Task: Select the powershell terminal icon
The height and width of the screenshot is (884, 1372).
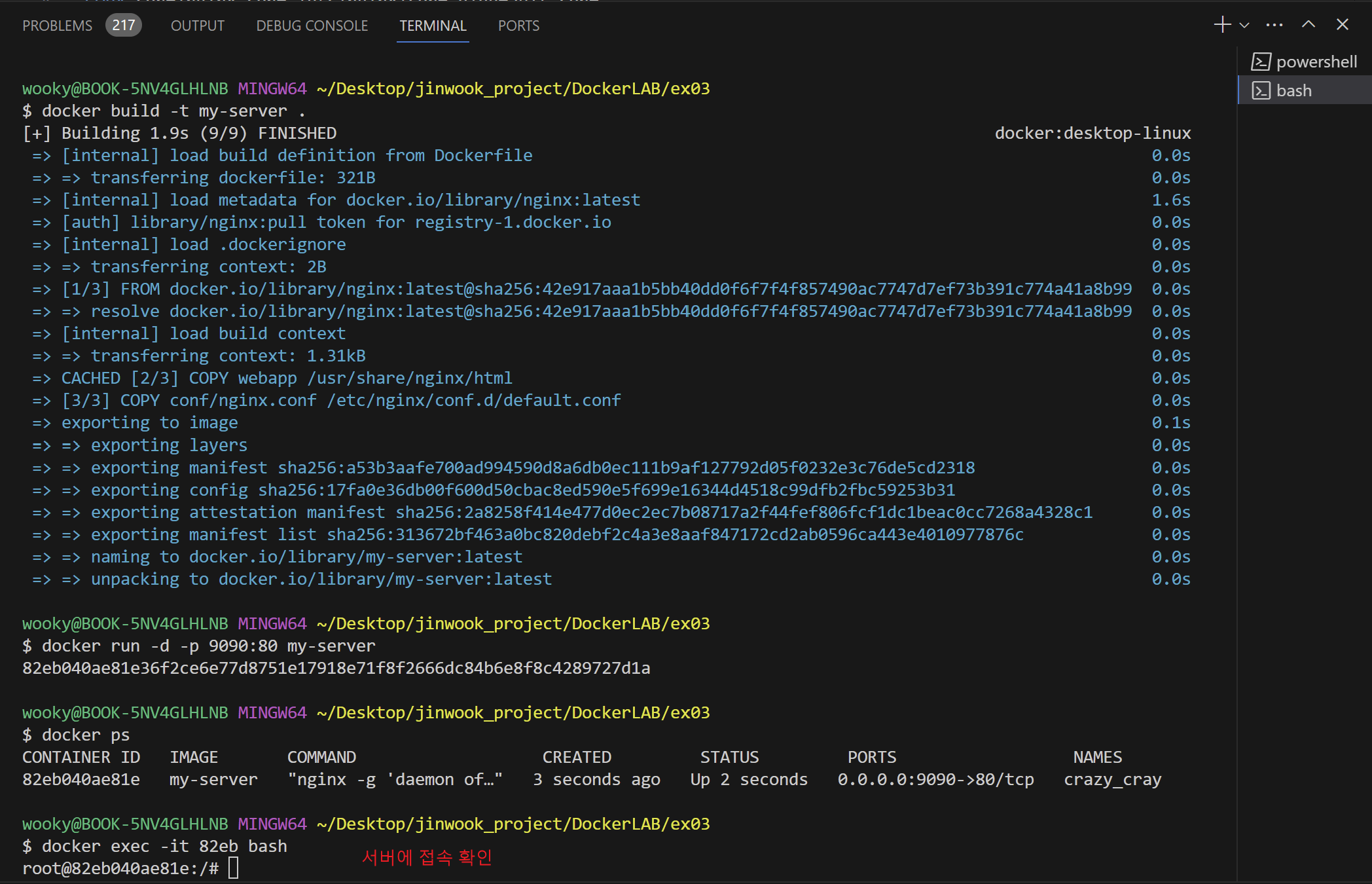Action: pos(1261,62)
